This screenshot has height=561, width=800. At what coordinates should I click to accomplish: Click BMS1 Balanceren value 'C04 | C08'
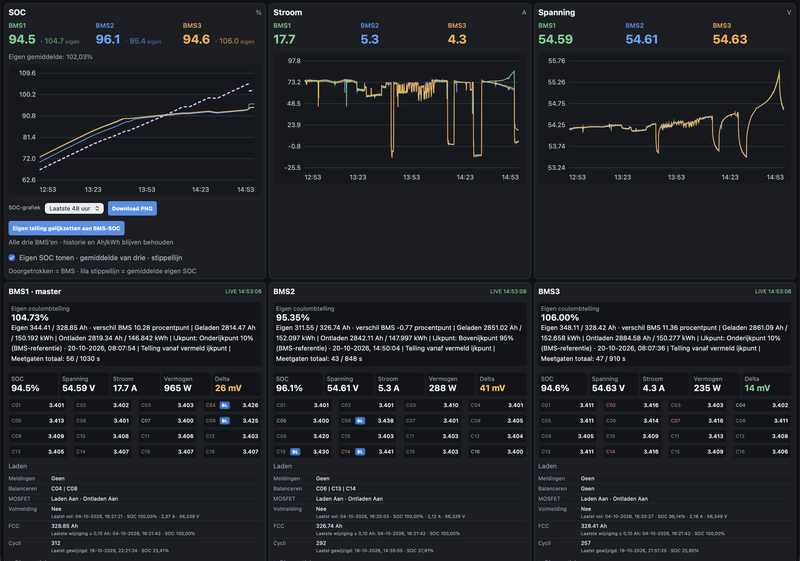coord(64,489)
